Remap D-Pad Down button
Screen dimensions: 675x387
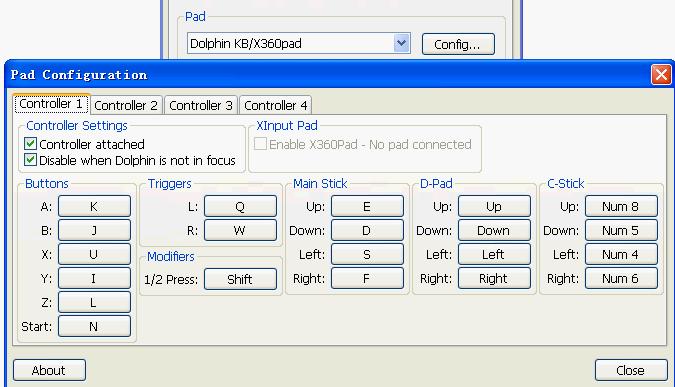494,230
